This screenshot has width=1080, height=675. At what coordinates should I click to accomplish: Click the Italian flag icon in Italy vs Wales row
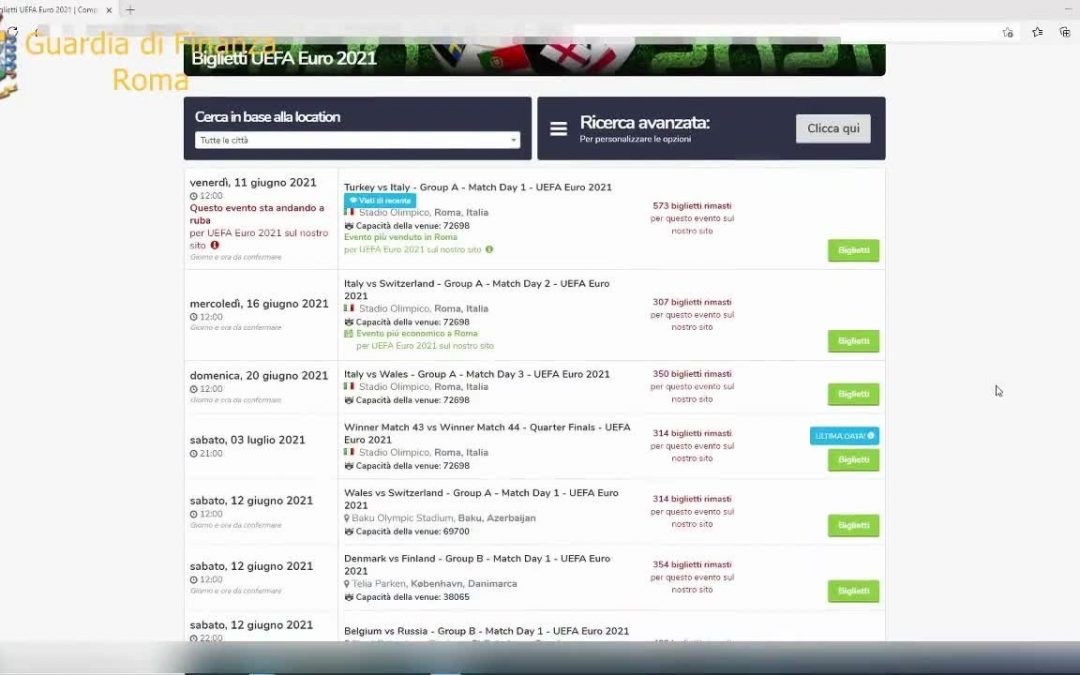click(x=349, y=386)
